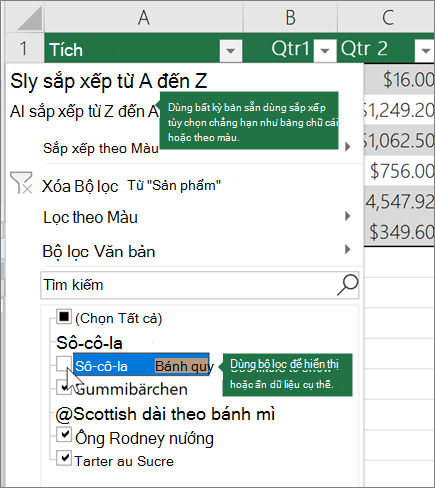
Task: Choose sắp xếp từ Z đến A
Action: [x=85, y=112]
